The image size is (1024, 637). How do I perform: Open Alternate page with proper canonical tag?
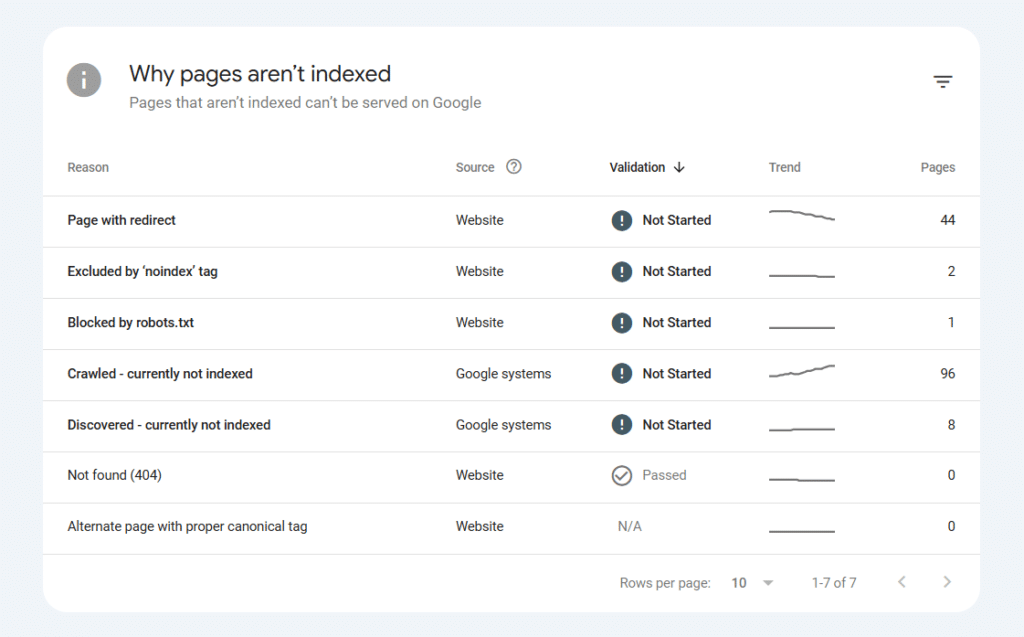[x=187, y=526]
